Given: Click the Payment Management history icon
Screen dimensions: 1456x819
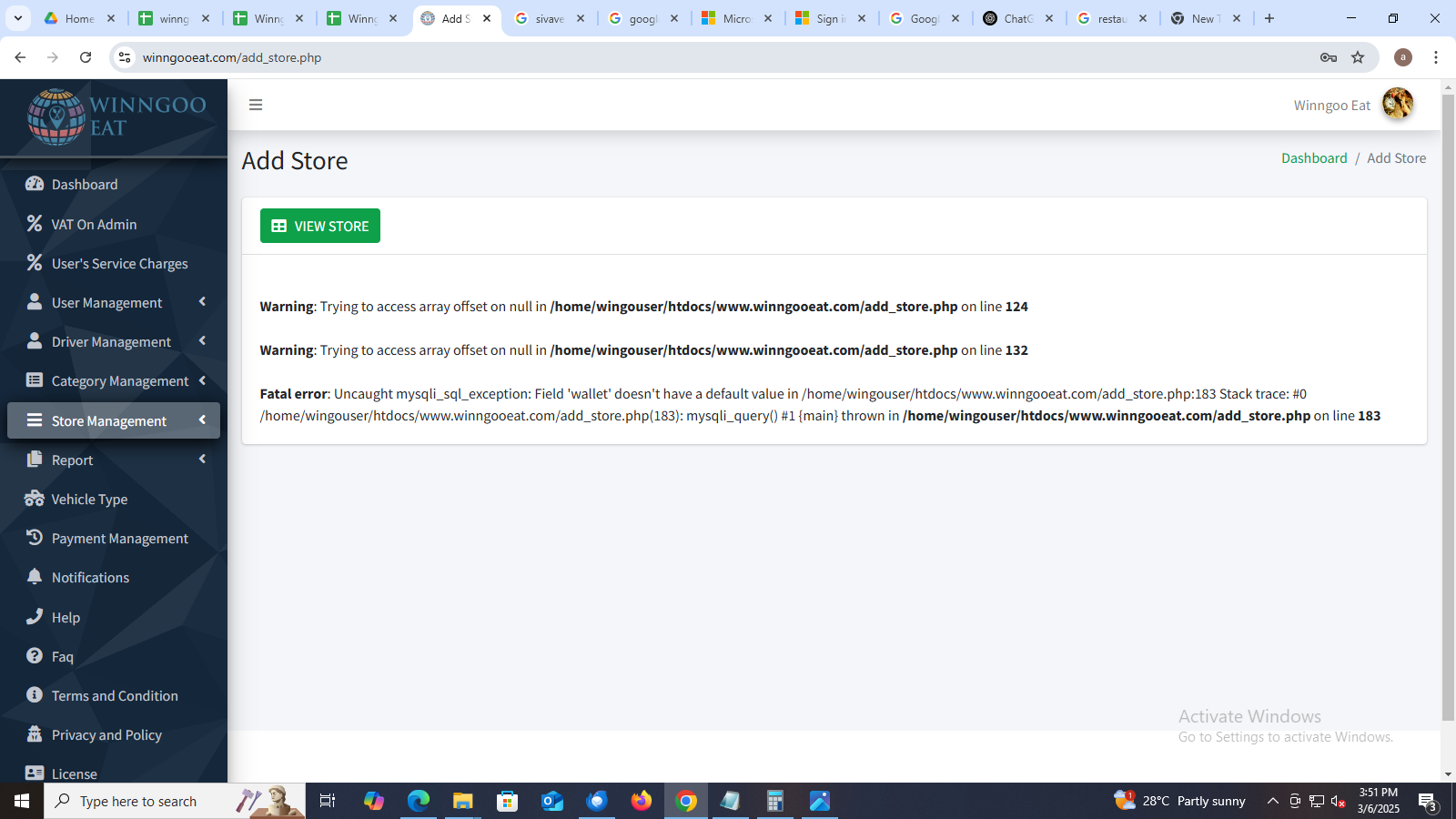Looking at the screenshot, I should [x=35, y=538].
